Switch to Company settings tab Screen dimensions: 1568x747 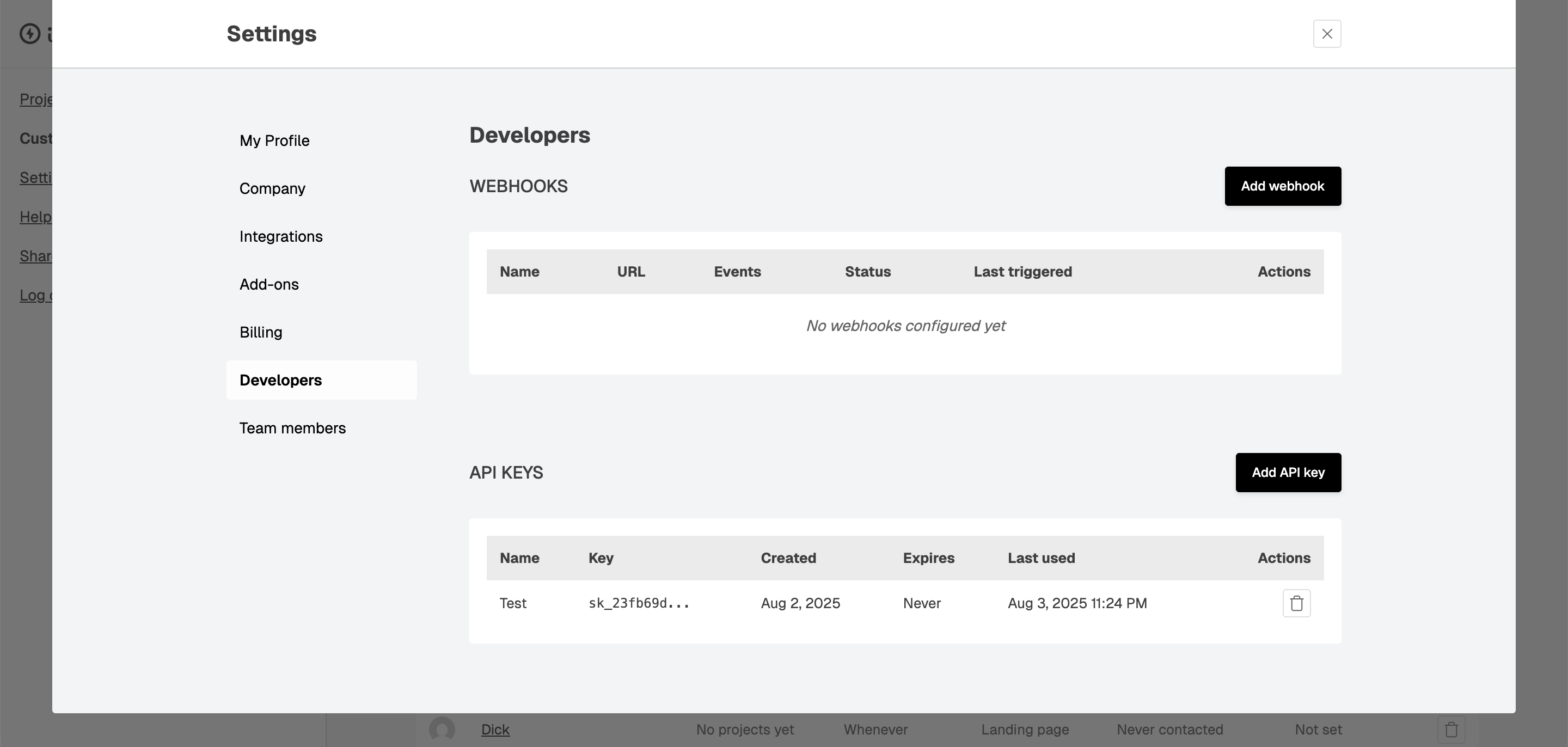click(272, 189)
